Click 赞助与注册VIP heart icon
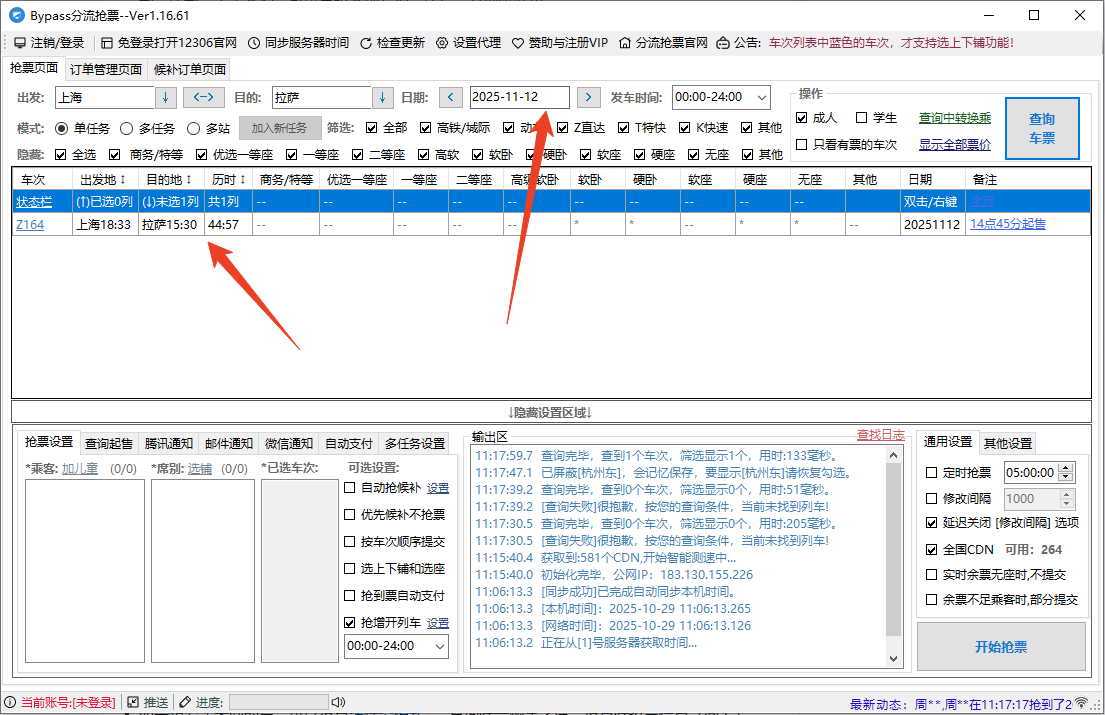Image resolution: width=1105 pixels, height=715 pixels. tap(518, 43)
